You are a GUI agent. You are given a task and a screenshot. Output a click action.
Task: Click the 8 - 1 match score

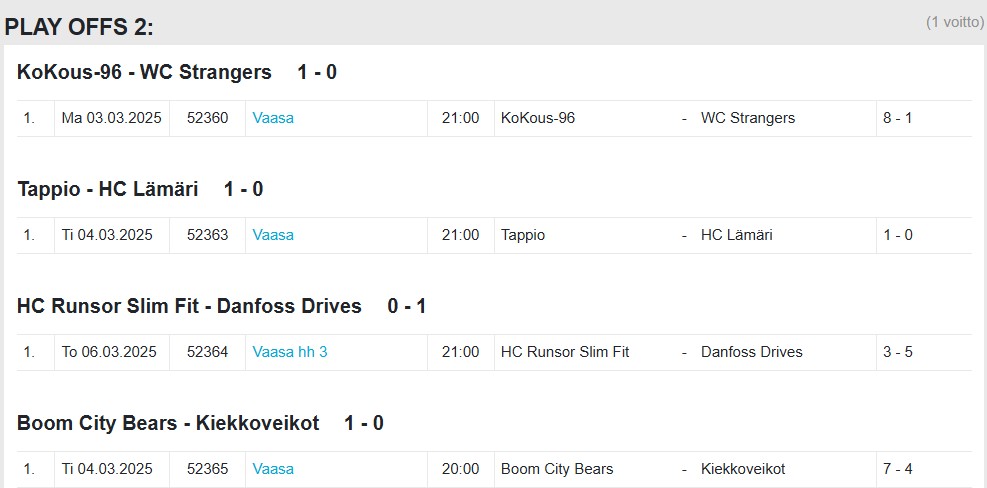pyautogui.click(x=897, y=118)
